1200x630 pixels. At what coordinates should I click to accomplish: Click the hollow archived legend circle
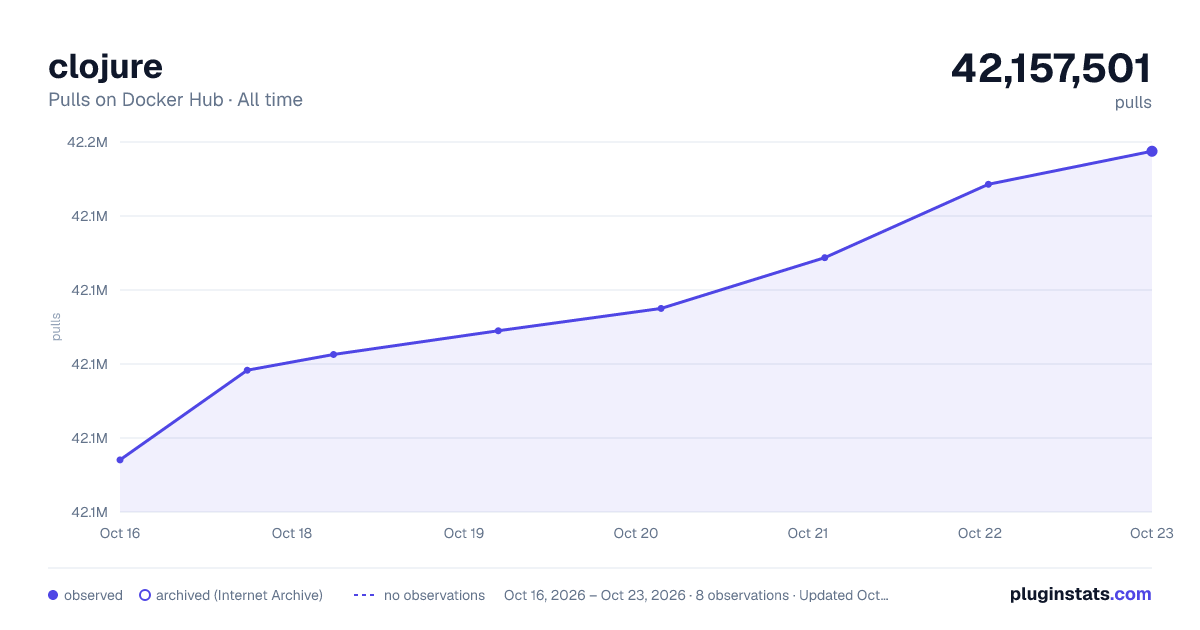[145, 595]
